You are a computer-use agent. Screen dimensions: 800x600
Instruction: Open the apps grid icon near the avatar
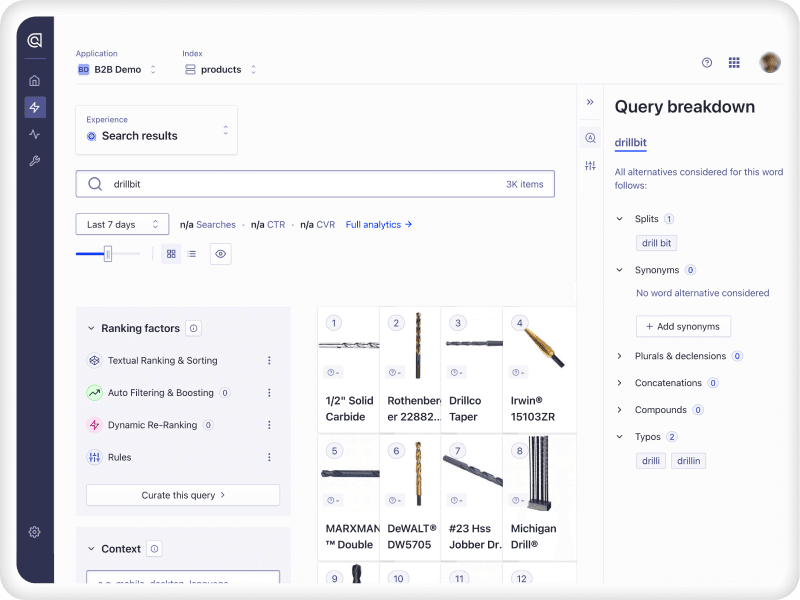[734, 62]
